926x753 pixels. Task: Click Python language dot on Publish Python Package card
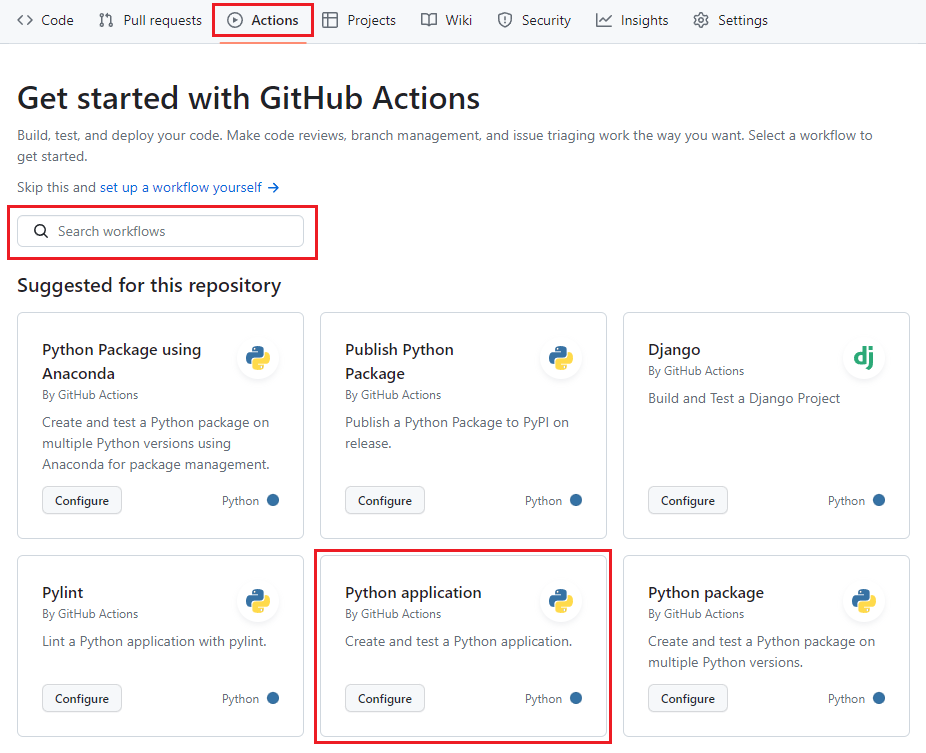click(x=576, y=500)
